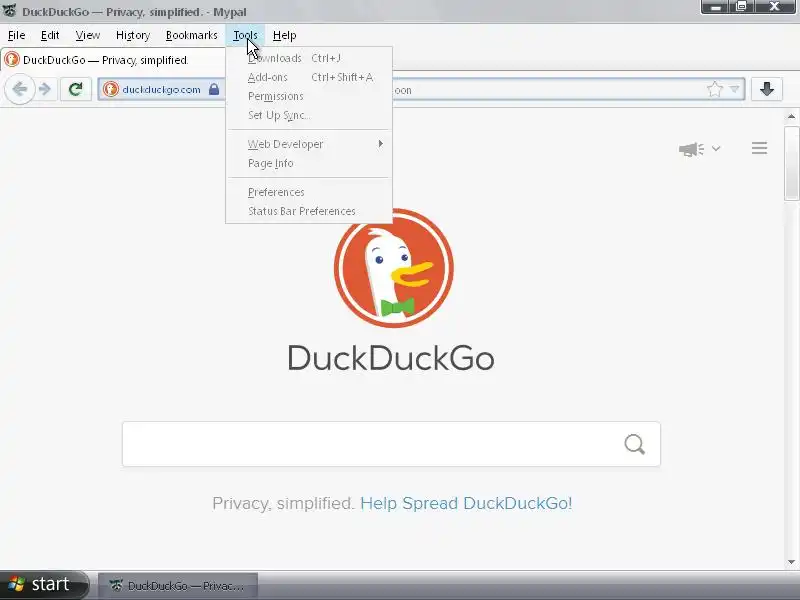Select Permissions menu entry

tap(309, 96)
